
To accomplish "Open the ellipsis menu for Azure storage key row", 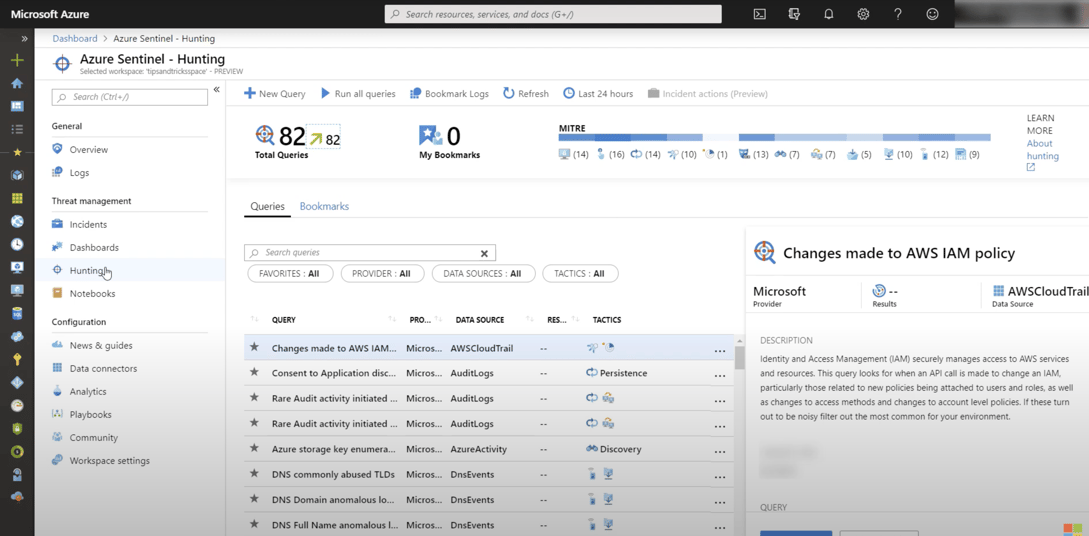I will (720, 452).
